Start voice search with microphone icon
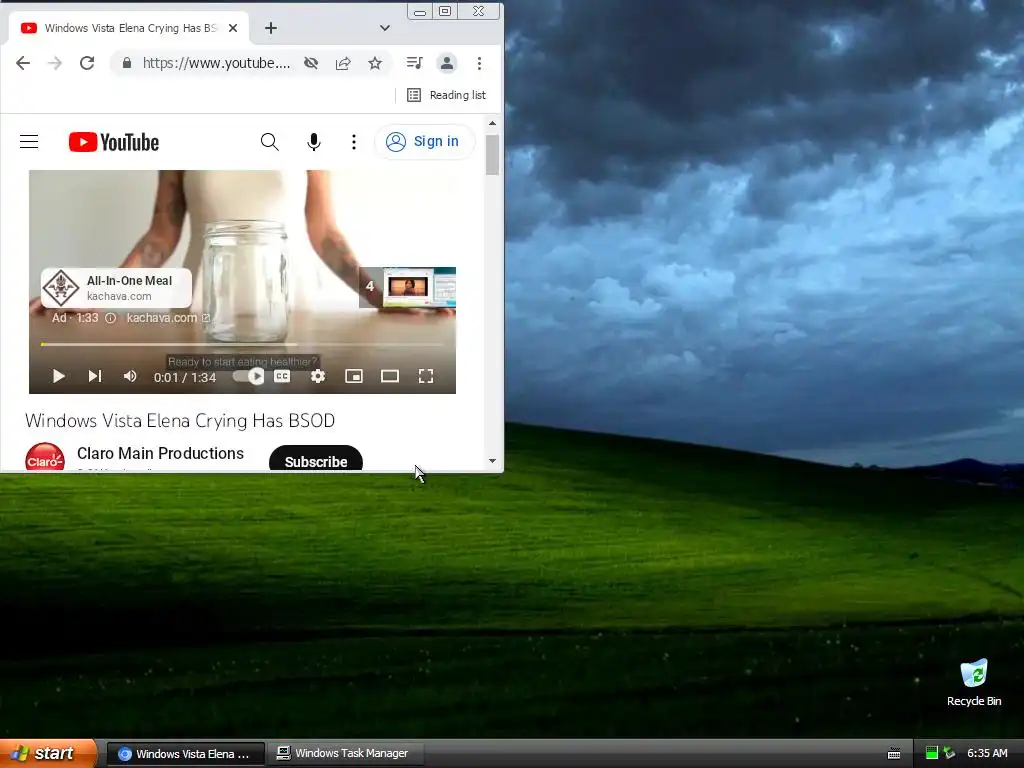The height and width of the screenshot is (768, 1024). 314,142
